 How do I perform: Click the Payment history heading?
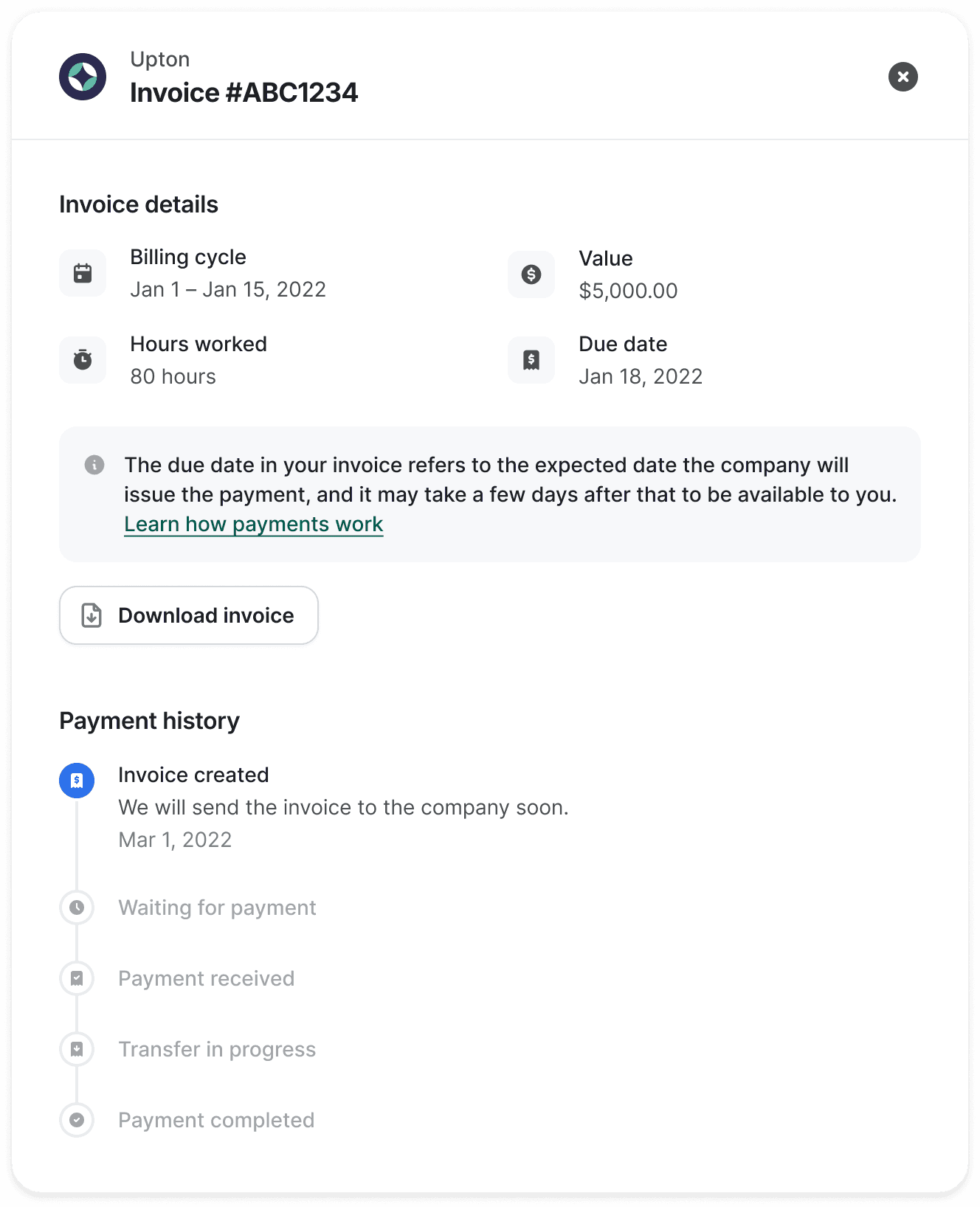click(x=150, y=721)
